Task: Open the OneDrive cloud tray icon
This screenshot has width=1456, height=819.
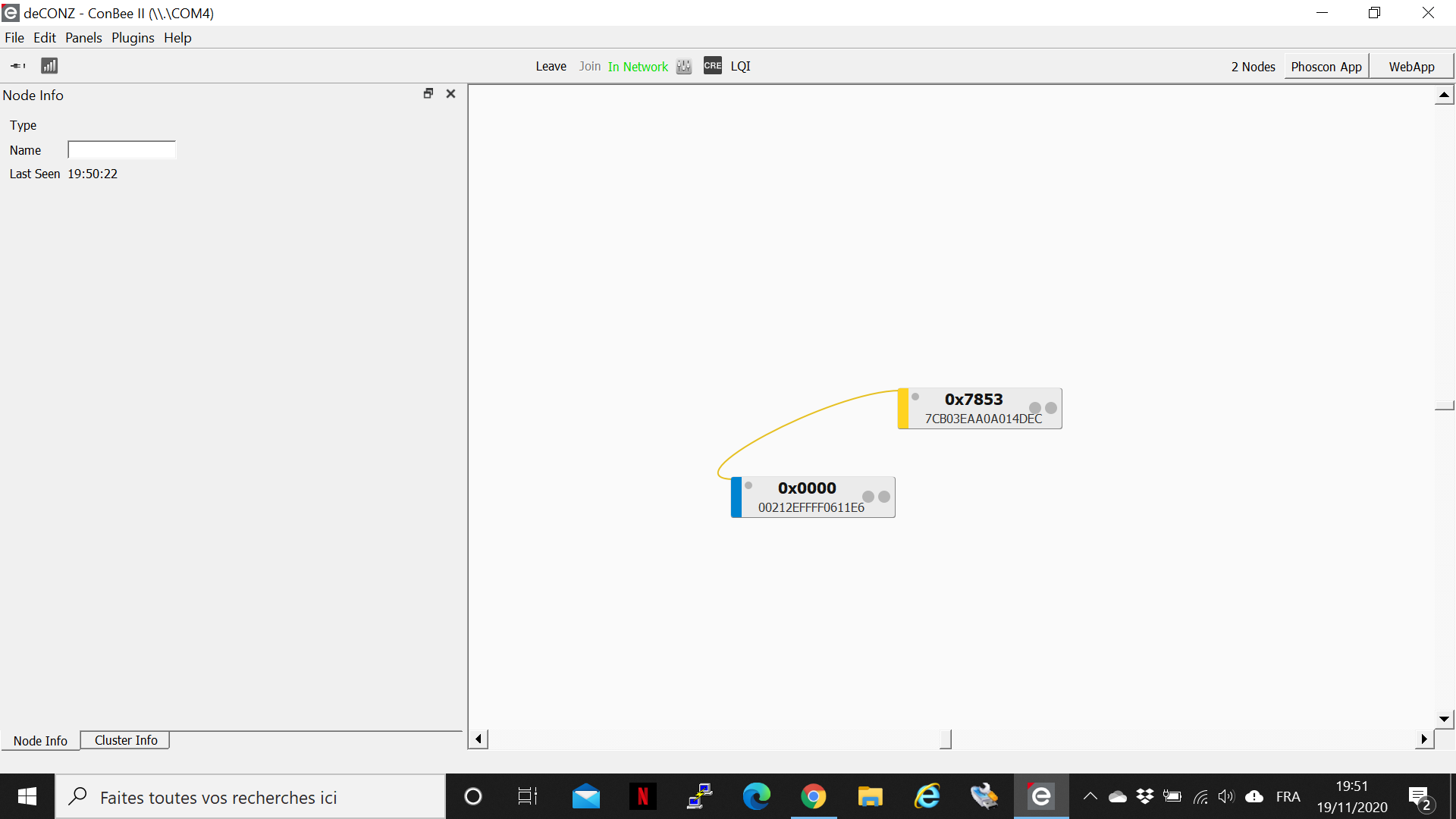Action: click(x=1117, y=796)
